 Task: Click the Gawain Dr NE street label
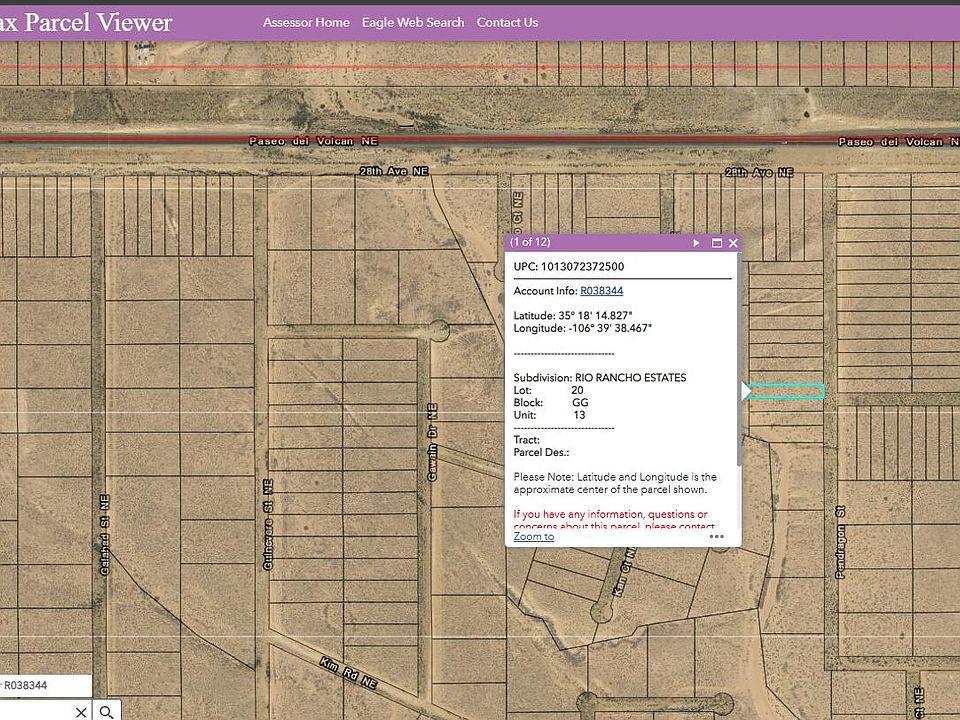432,442
